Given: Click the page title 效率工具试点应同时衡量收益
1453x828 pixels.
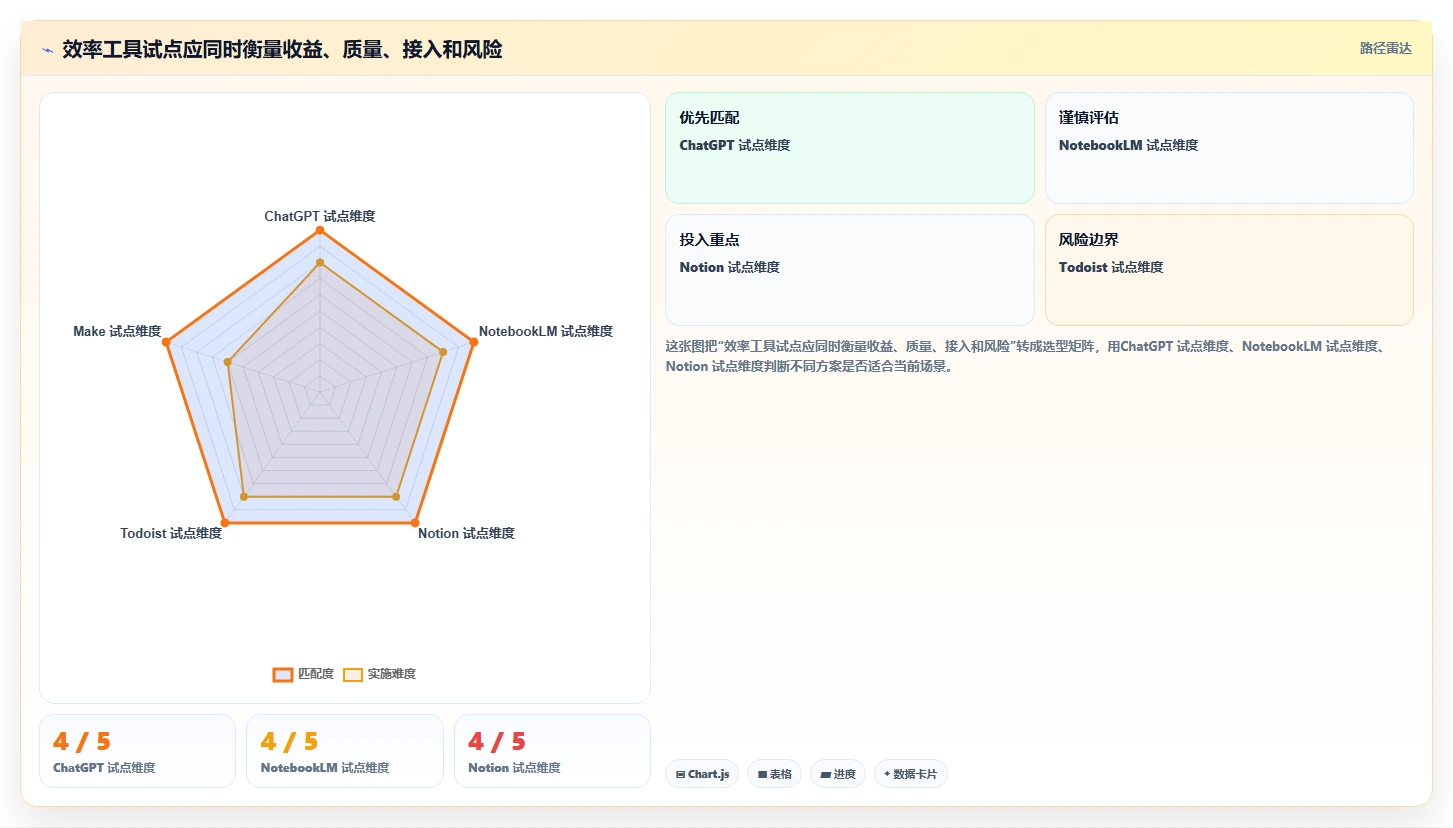Looking at the screenshot, I should click(x=282, y=49).
